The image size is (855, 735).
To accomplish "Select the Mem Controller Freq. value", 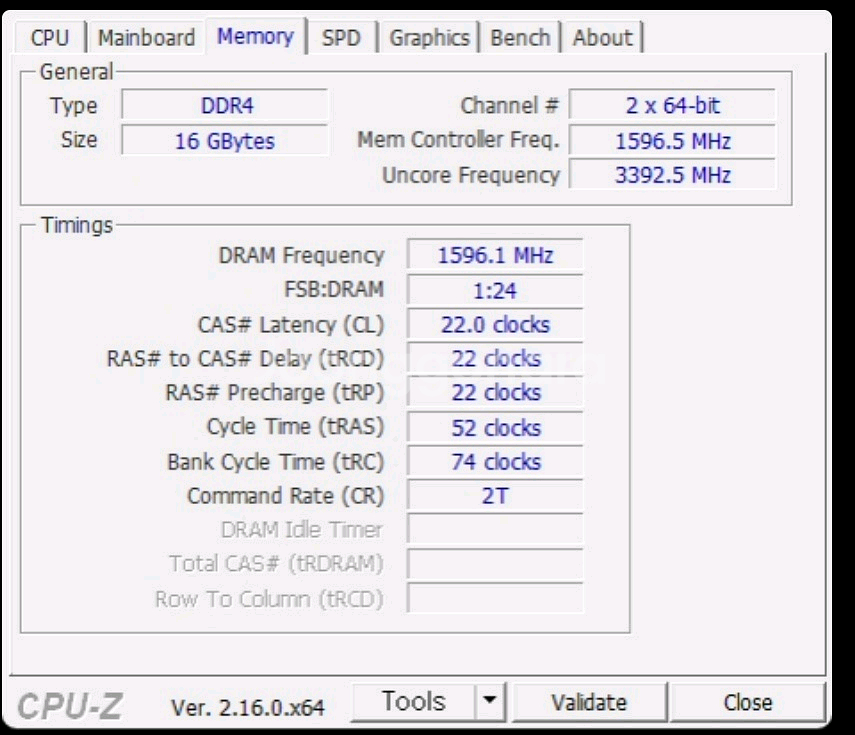I will [672, 141].
